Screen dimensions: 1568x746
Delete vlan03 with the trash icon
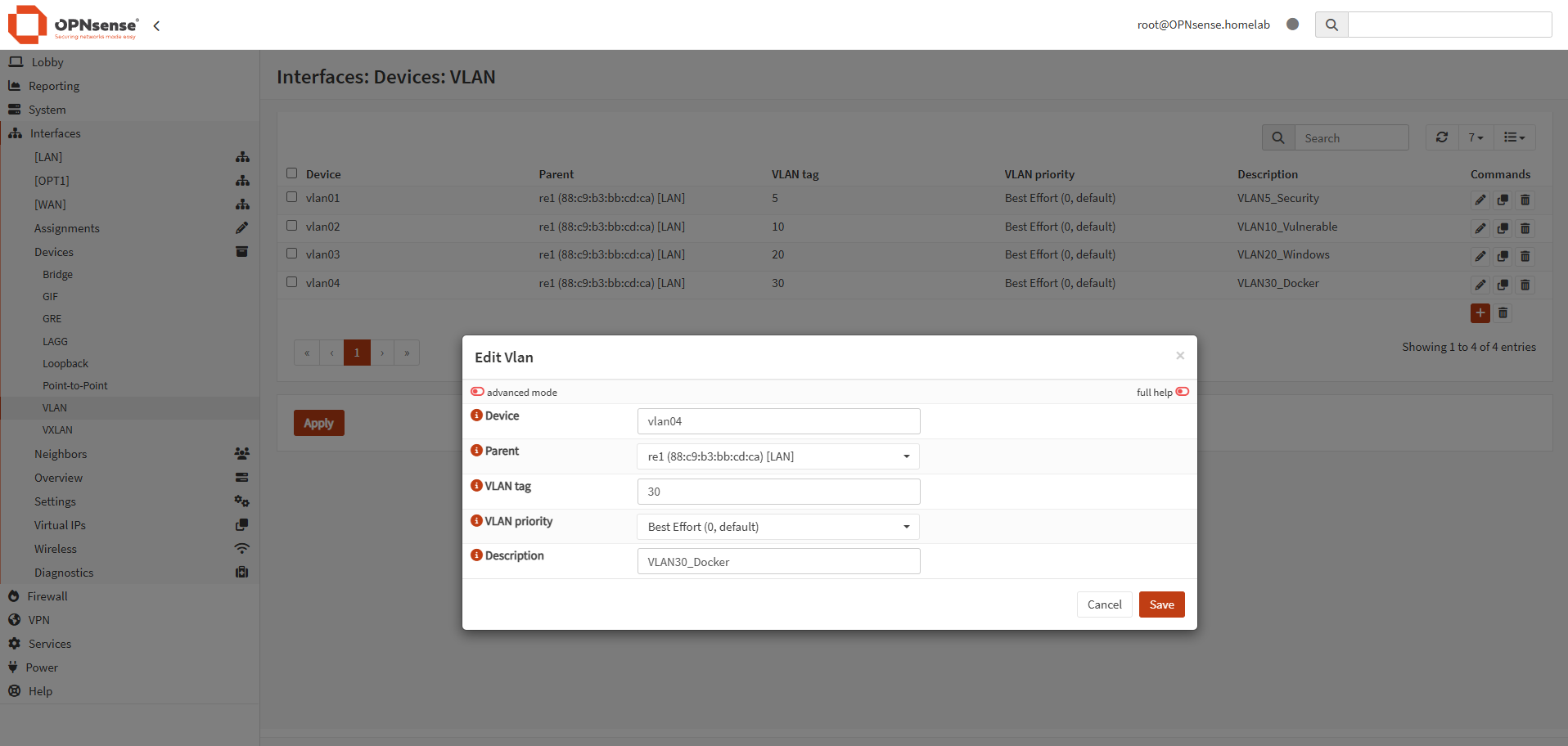tap(1525, 256)
